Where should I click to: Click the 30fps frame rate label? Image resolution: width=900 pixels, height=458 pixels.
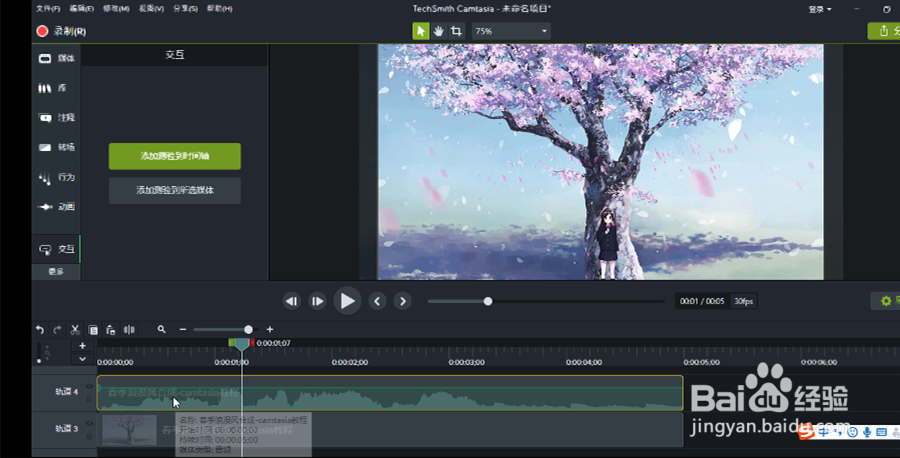click(x=743, y=301)
